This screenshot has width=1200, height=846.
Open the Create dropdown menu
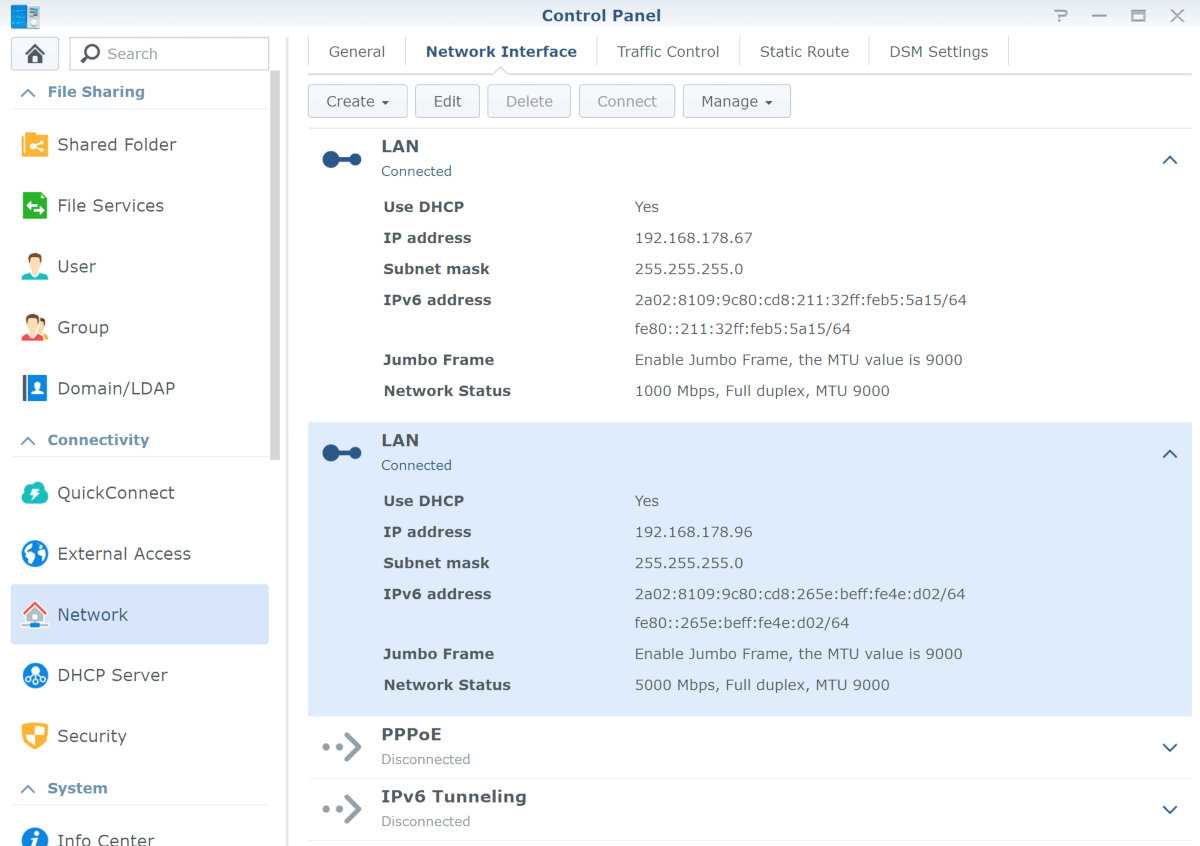pyautogui.click(x=357, y=101)
